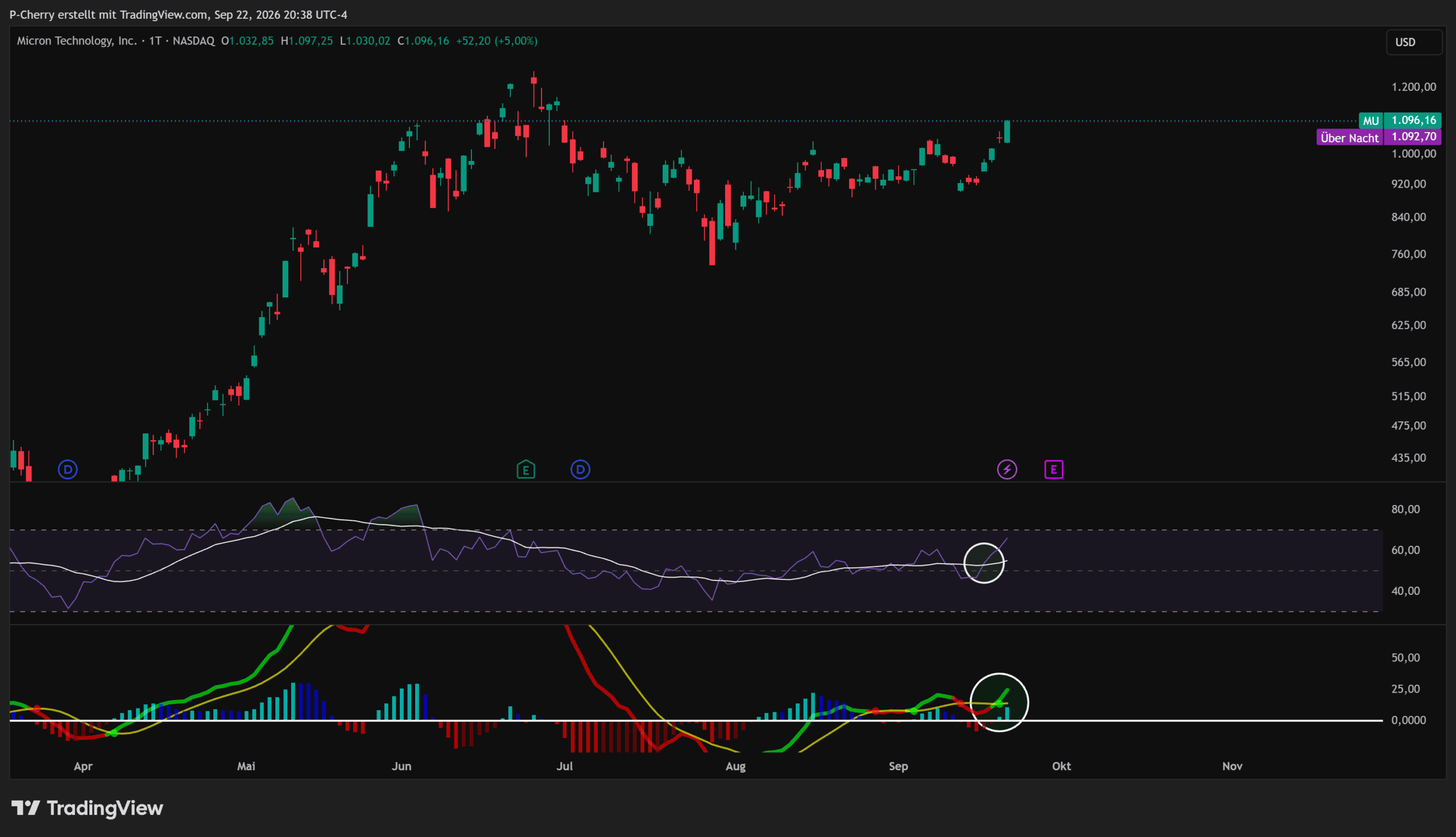
Task: Click the blue dividend D marker in April
Action: coord(68,470)
